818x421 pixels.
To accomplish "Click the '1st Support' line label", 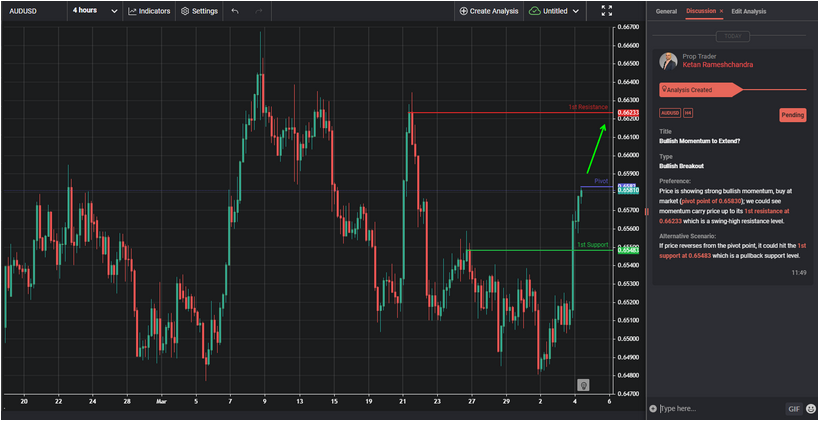I will 592,245.
